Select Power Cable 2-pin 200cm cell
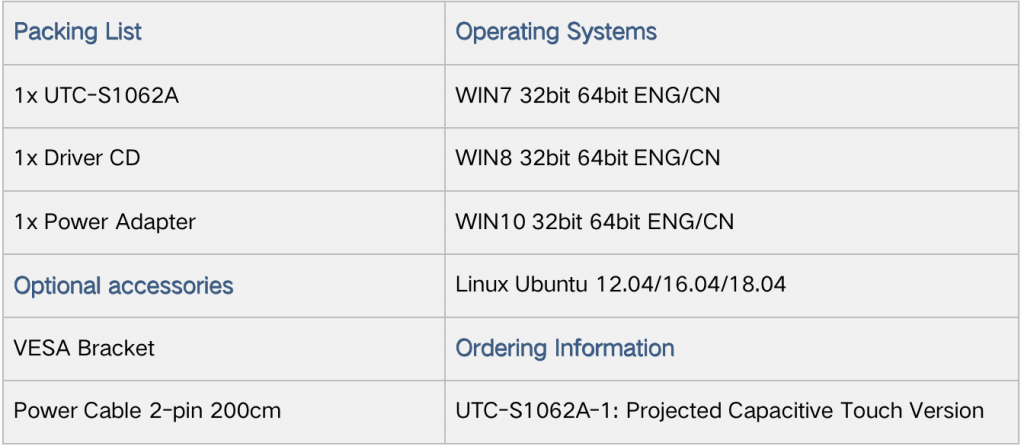Screen dimensions: 1024x446 [224, 412]
